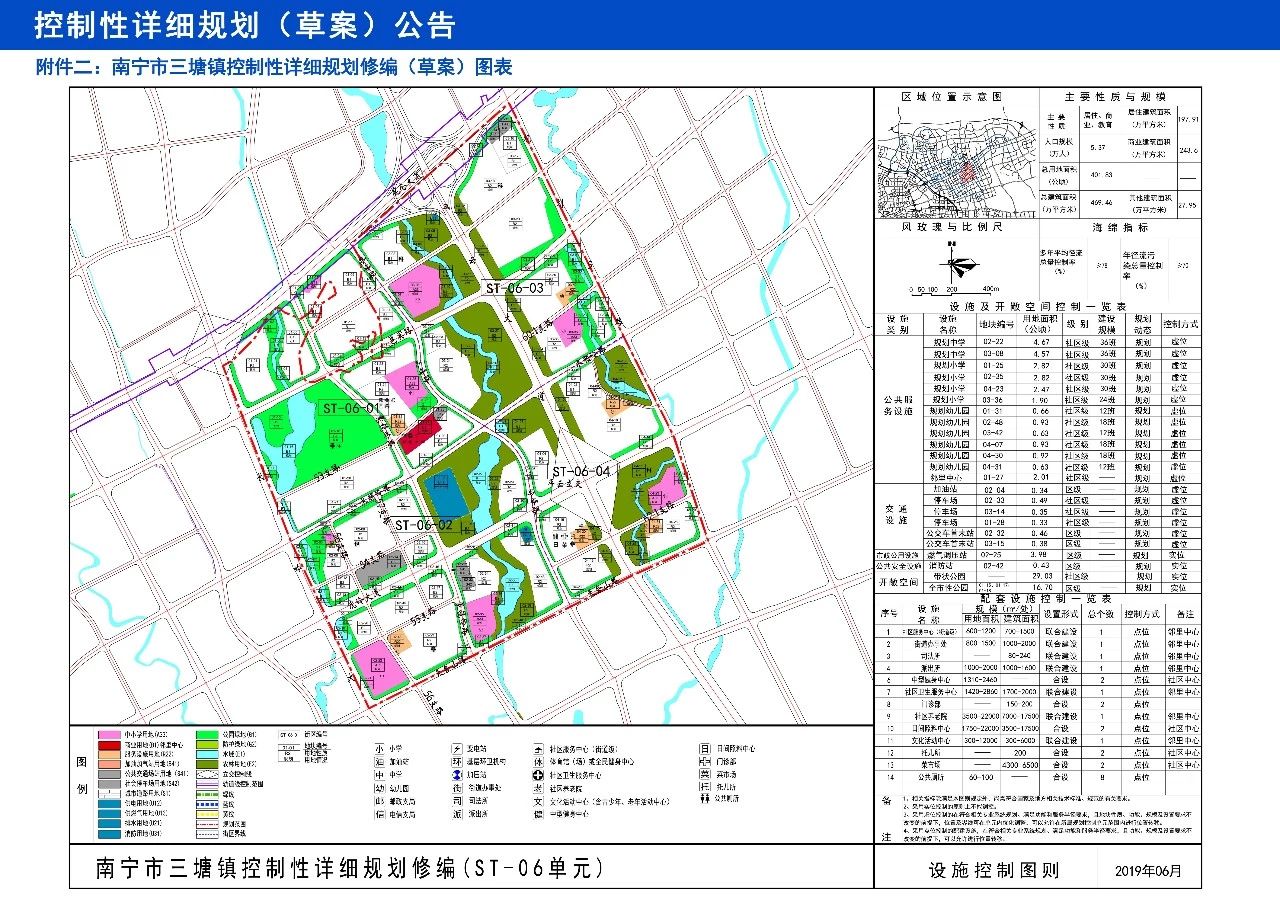Click the 体育馆 legend icon

coord(538,762)
